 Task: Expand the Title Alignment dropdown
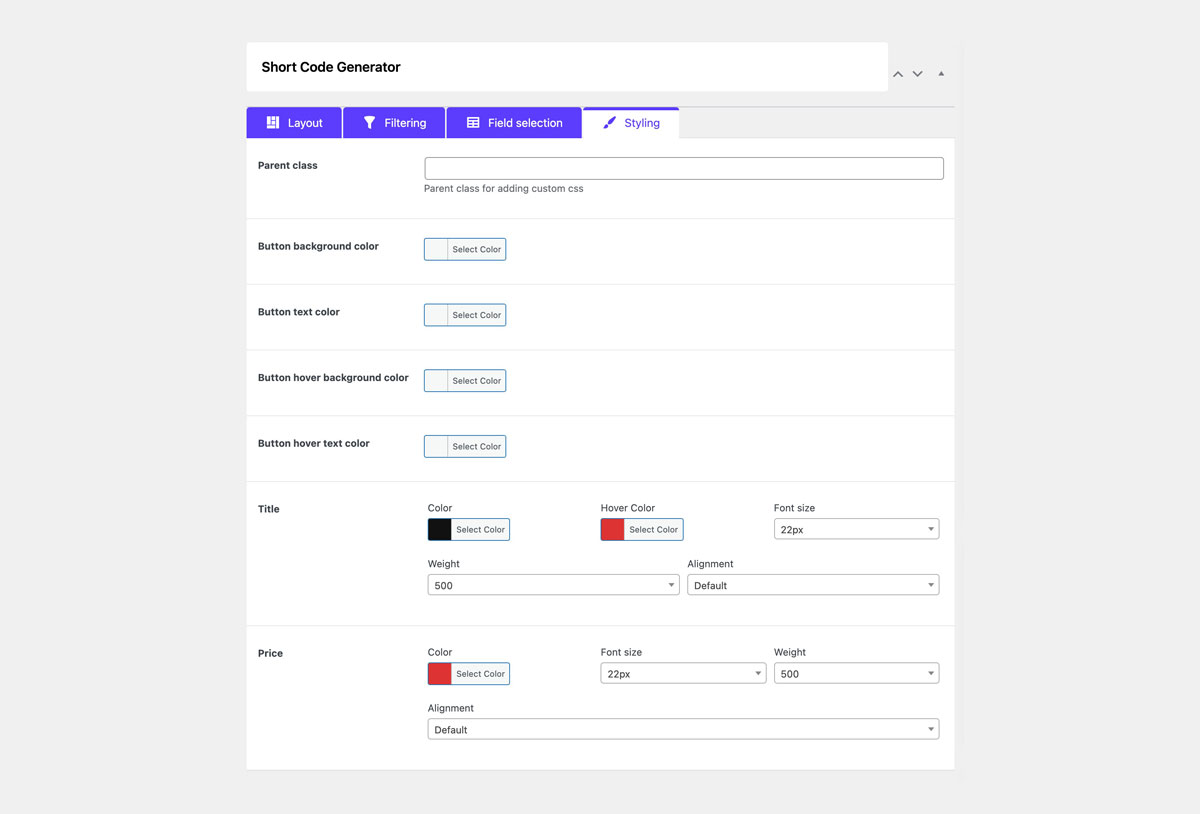[813, 585]
